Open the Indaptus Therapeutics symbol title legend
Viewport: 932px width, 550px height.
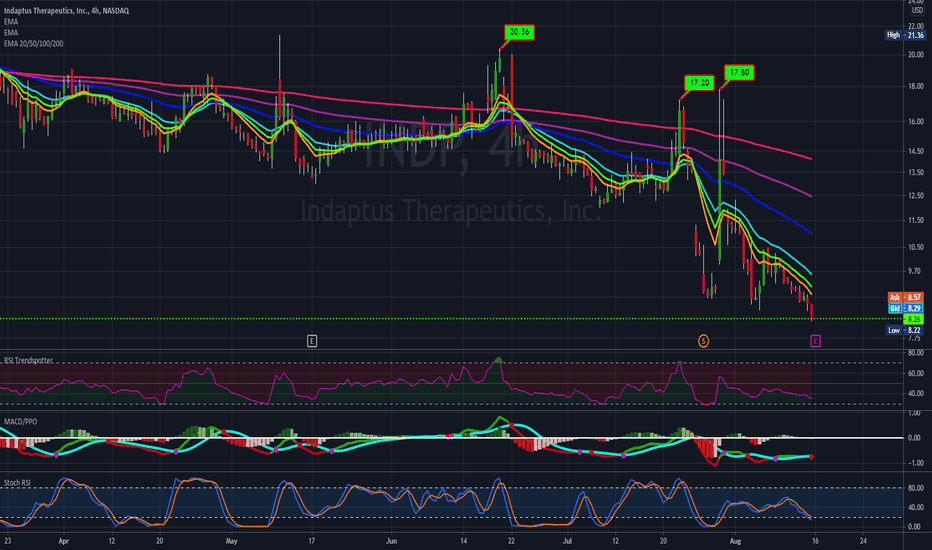pos(67,11)
